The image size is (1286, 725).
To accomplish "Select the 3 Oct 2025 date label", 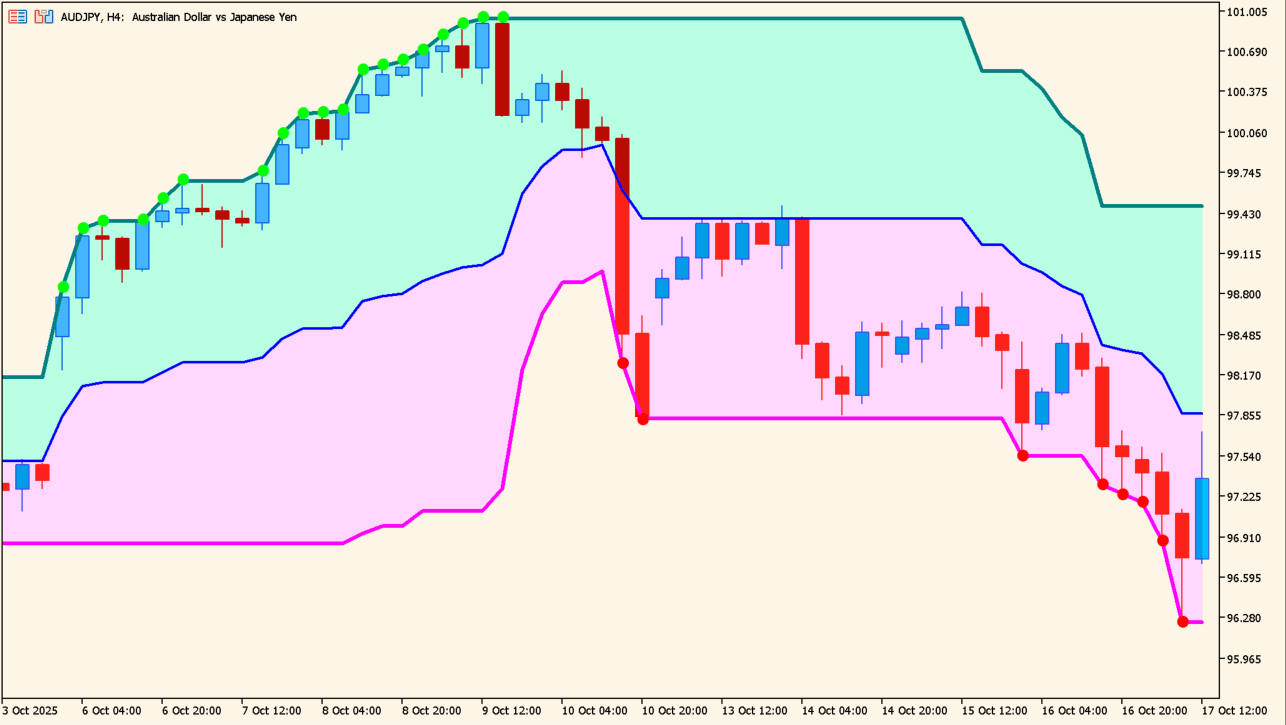I will point(33,710).
